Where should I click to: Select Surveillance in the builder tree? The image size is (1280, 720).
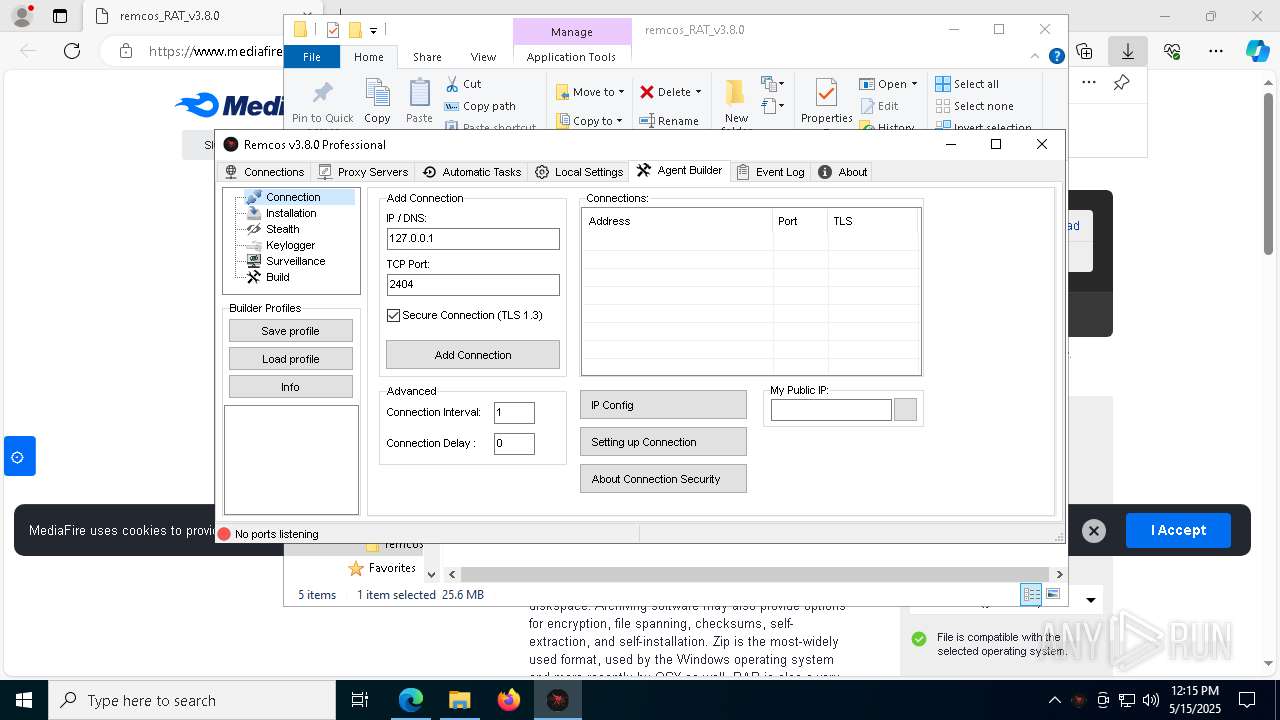295,261
